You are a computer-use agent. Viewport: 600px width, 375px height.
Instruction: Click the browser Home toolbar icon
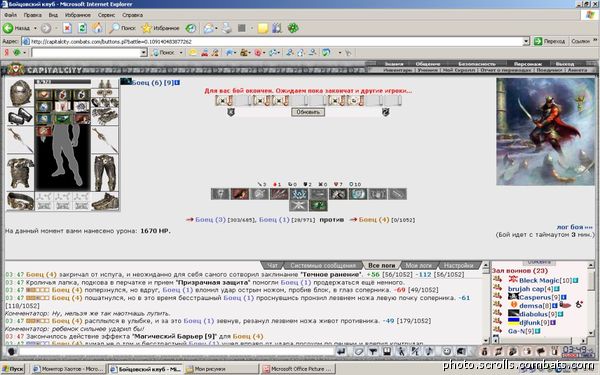coord(98,28)
